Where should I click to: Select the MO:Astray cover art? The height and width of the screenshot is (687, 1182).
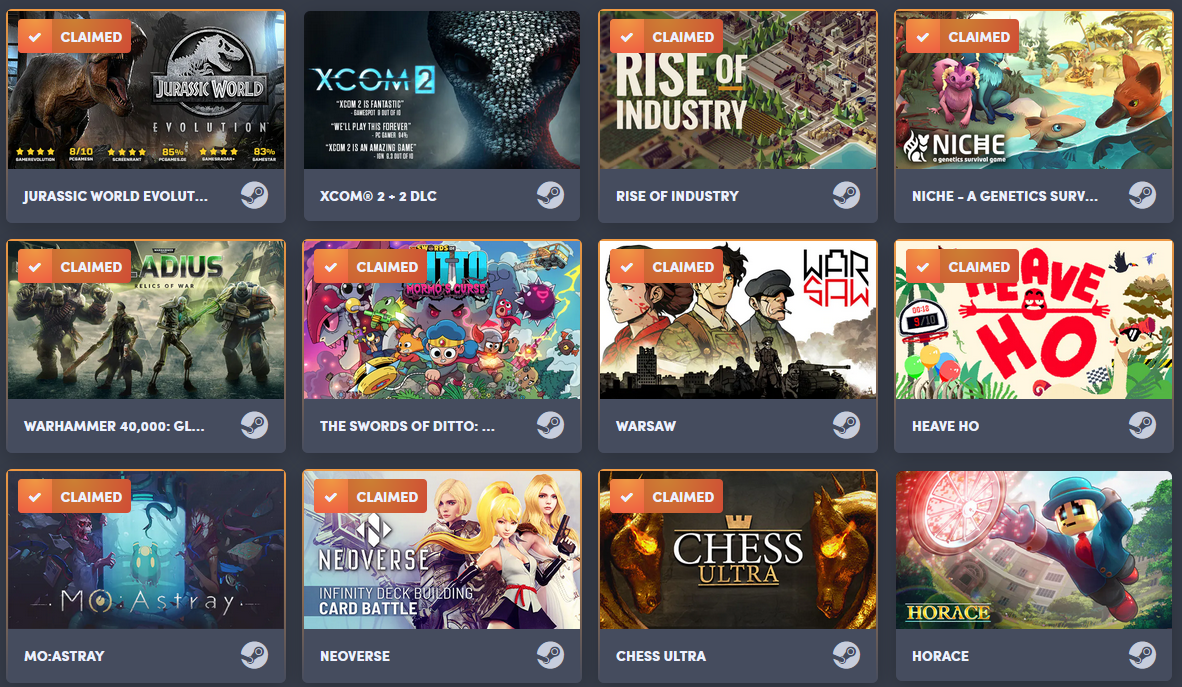[x=145, y=550]
